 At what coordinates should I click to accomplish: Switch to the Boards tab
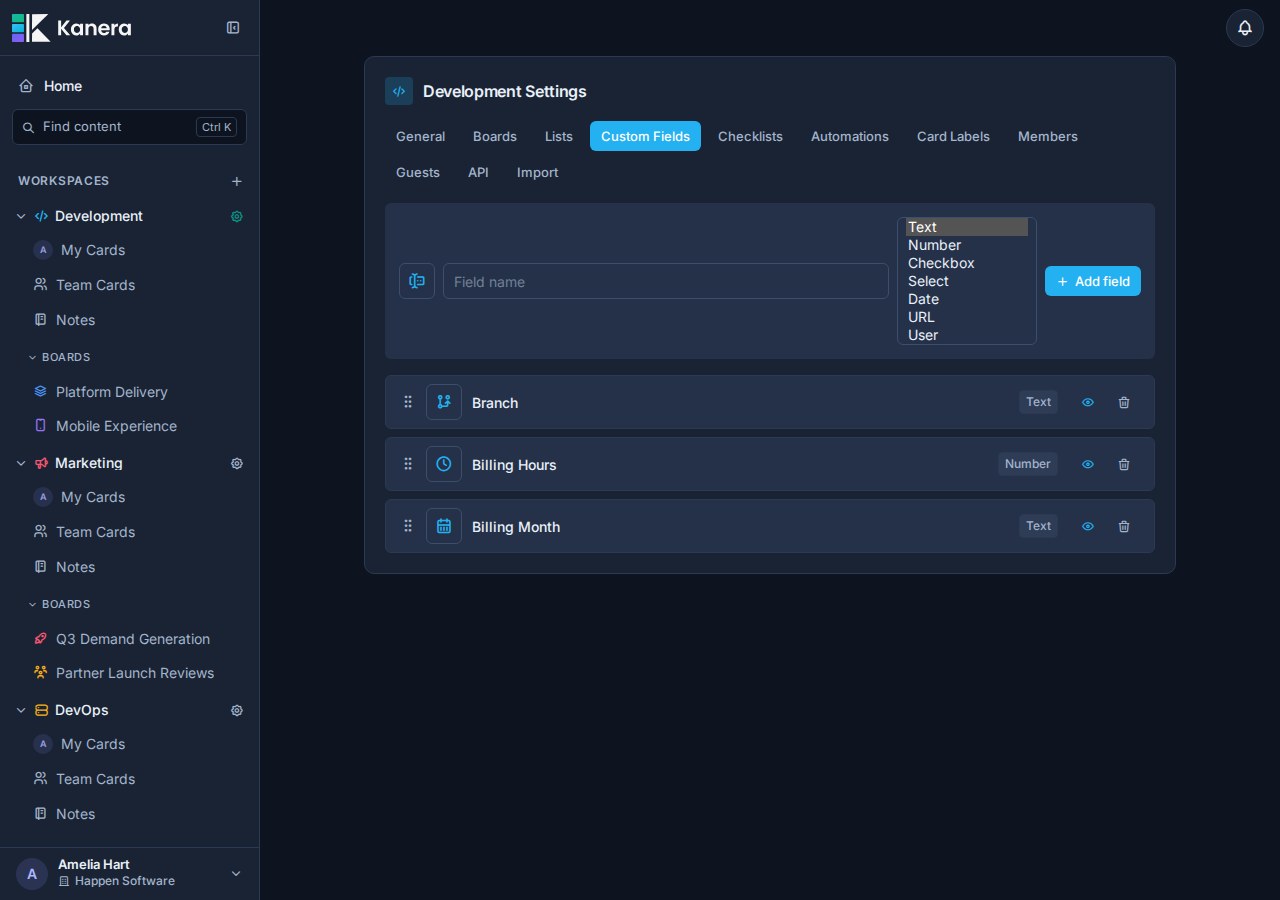pos(495,136)
